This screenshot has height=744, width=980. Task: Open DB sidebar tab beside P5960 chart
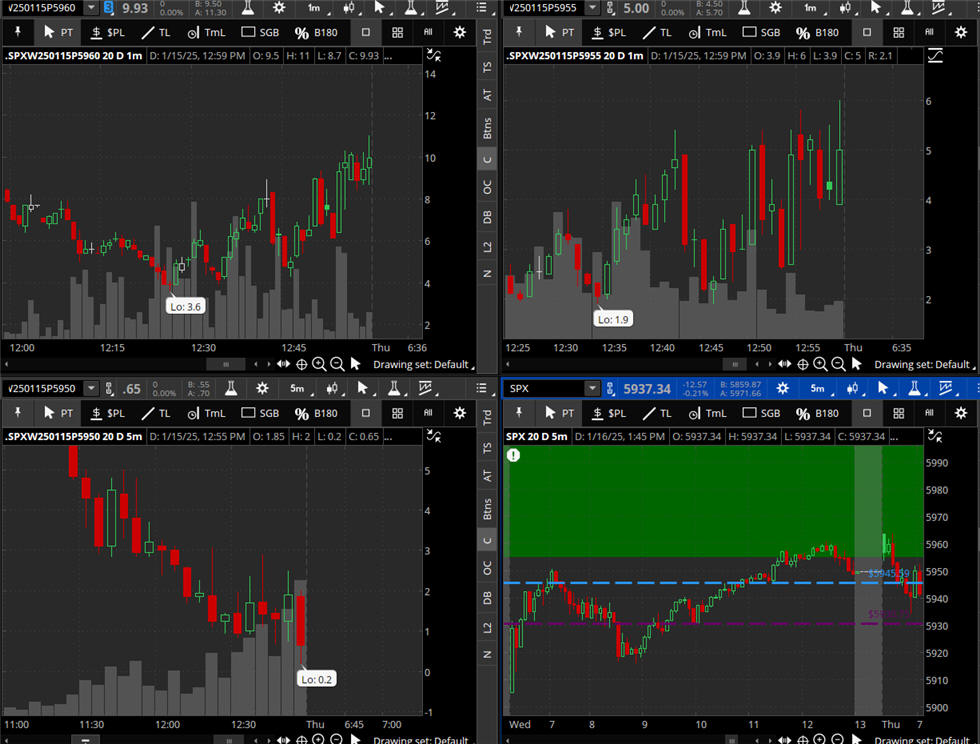[487, 217]
